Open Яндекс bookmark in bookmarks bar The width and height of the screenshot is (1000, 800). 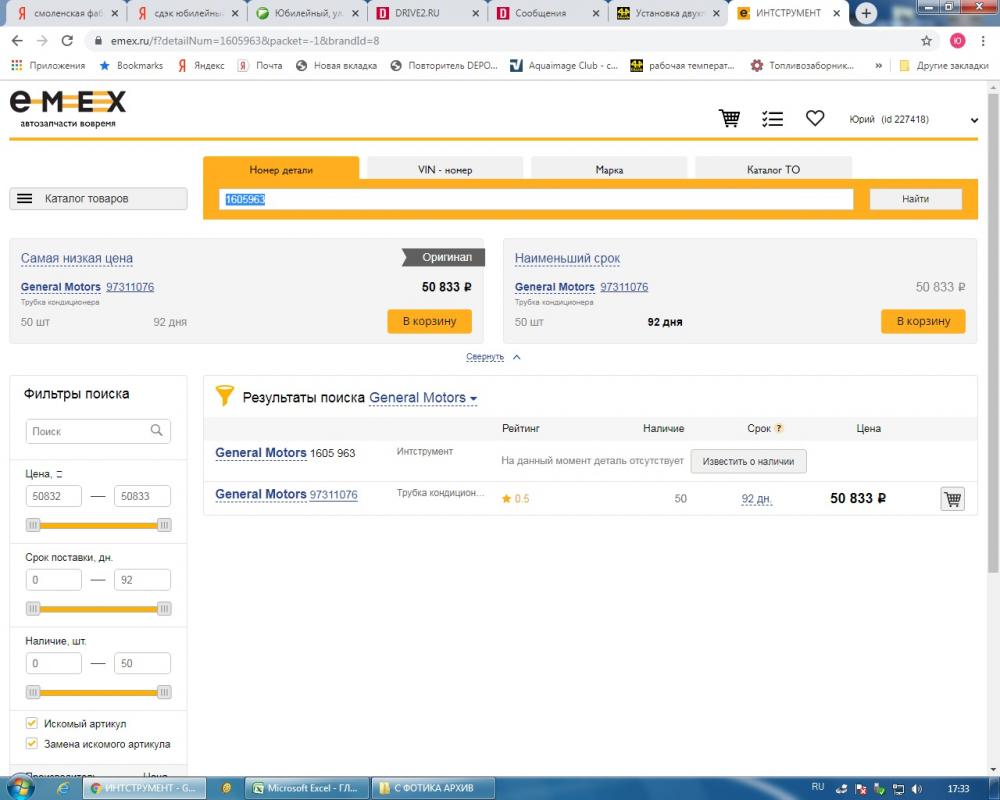[201, 65]
